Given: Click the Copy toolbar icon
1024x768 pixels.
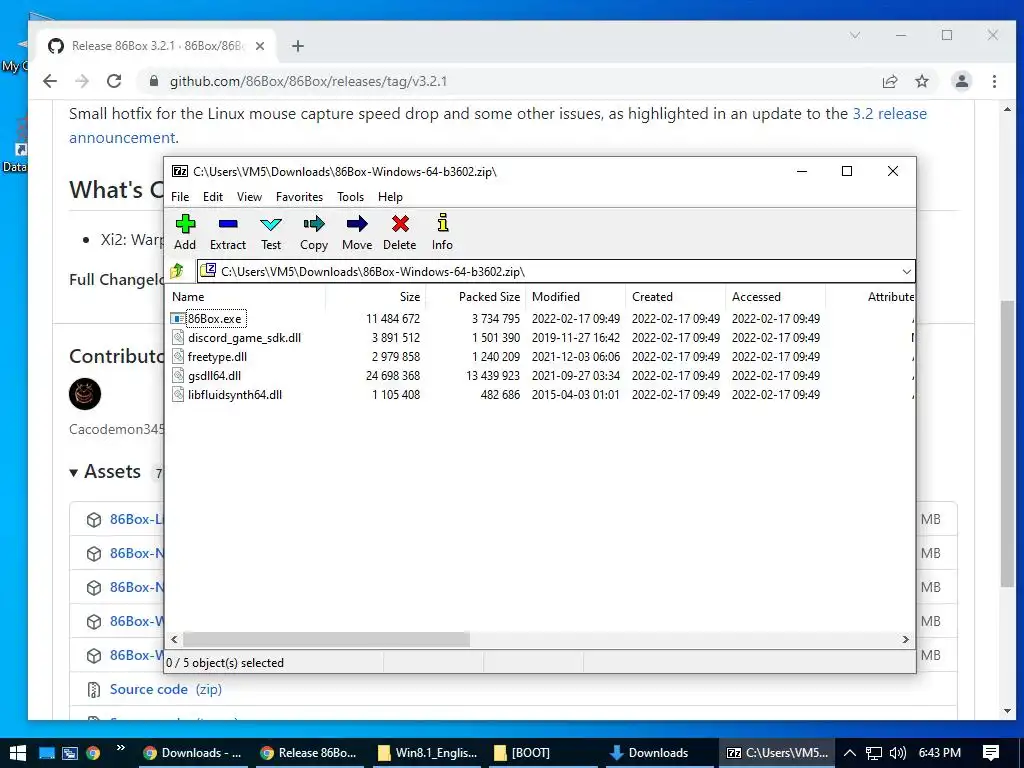Looking at the screenshot, I should click(x=313, y=224).
